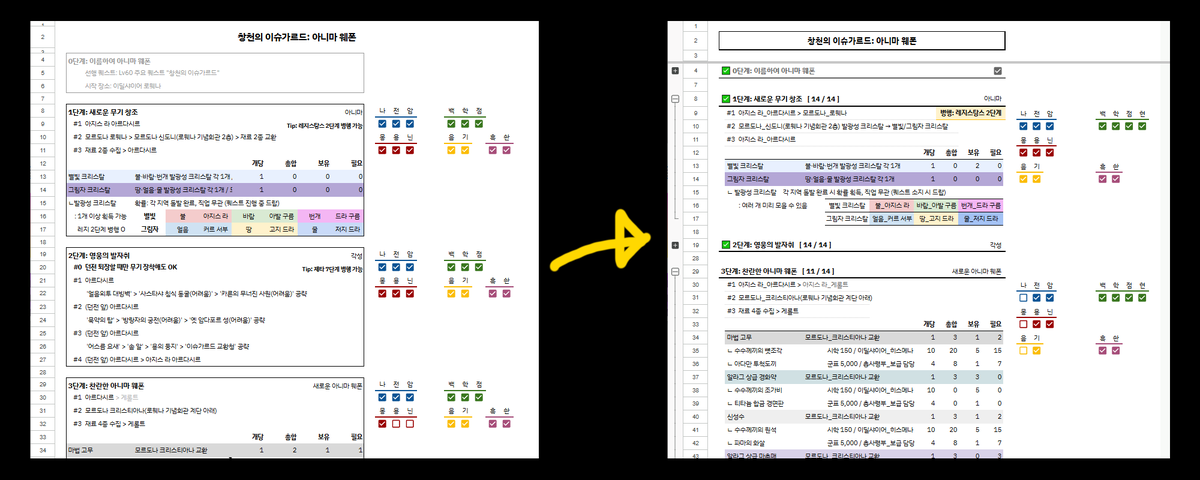
Task: Select 아다만 투척도끼 row
Action: tap(862, 363)
